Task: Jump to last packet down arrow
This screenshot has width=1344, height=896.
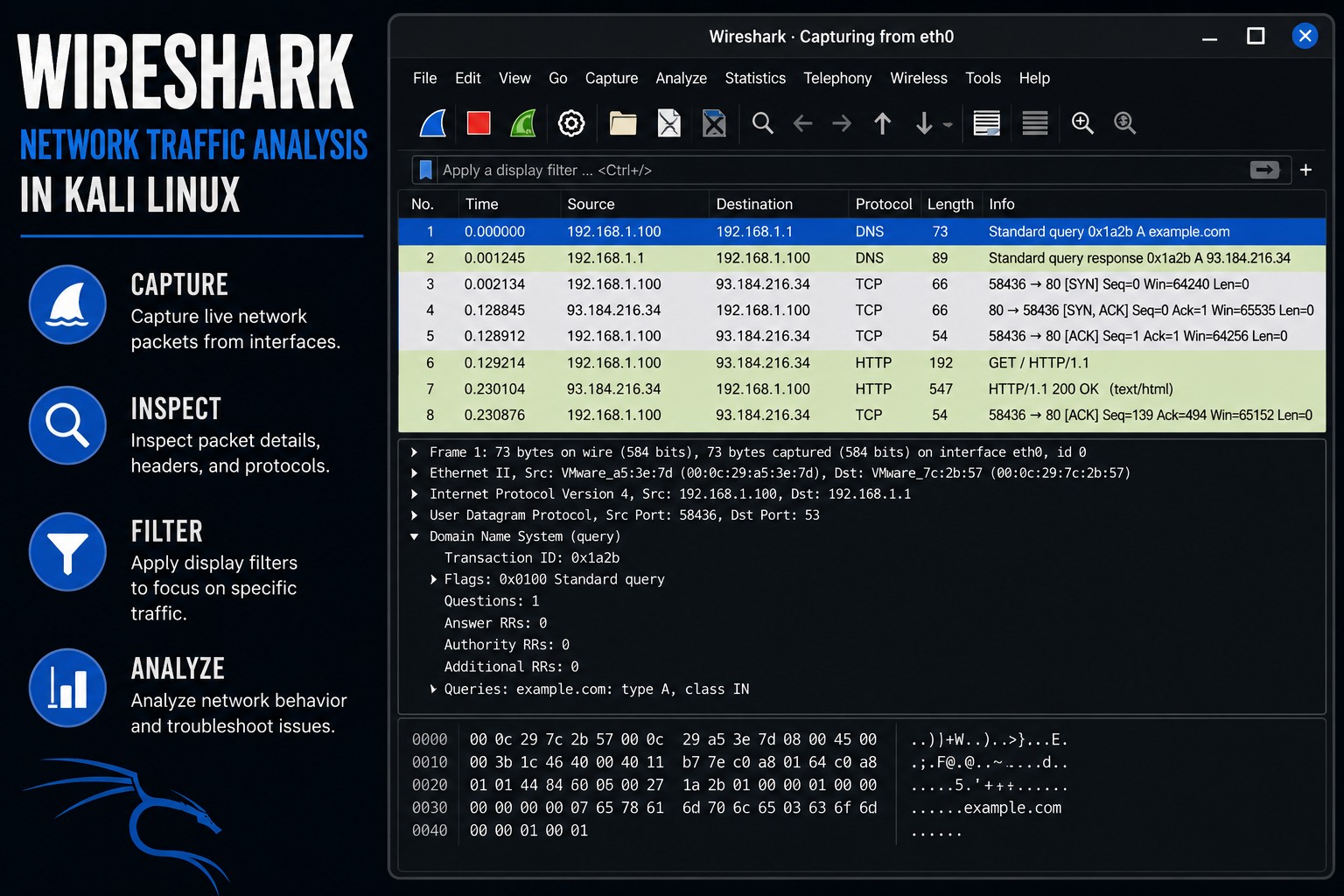Action: point(924,123)
